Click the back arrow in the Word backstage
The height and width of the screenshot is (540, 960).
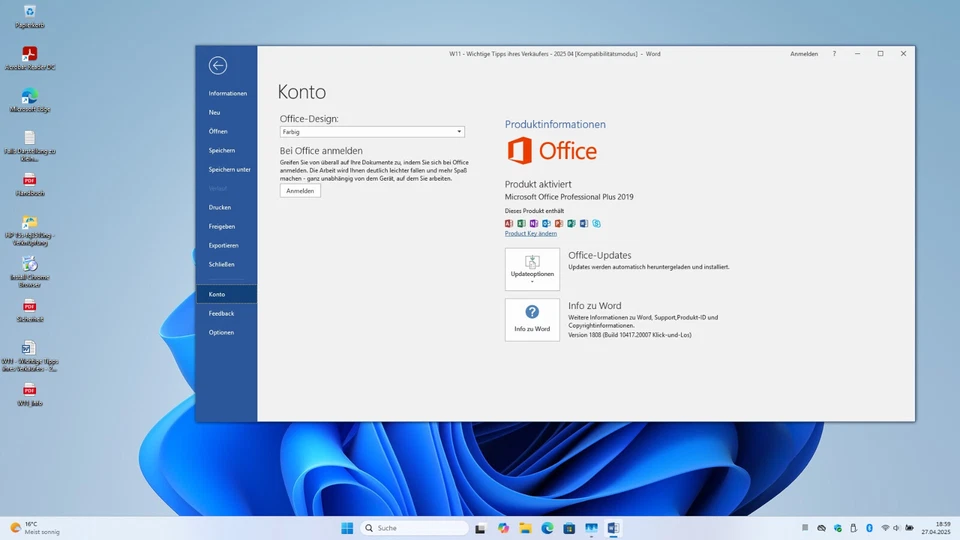[218, 66]
